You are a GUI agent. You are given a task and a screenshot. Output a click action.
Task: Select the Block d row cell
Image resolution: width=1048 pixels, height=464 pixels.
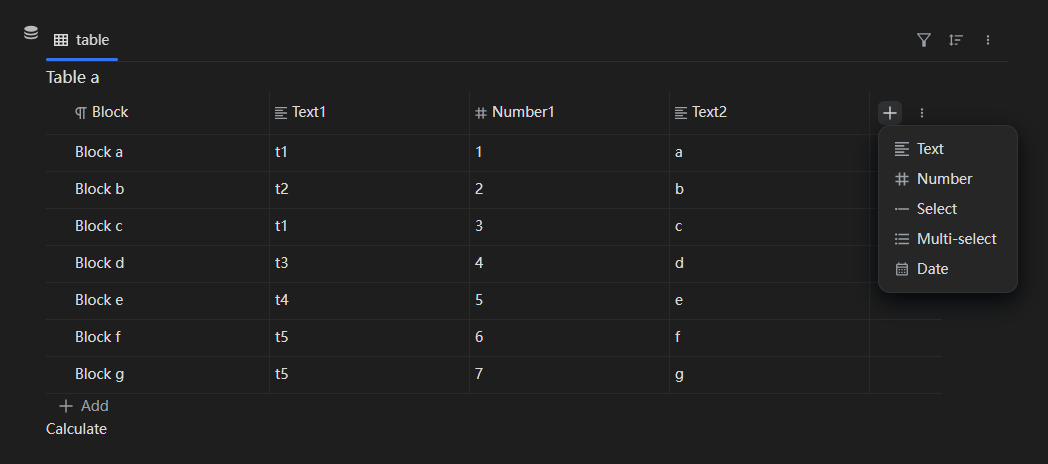point(98,263)
